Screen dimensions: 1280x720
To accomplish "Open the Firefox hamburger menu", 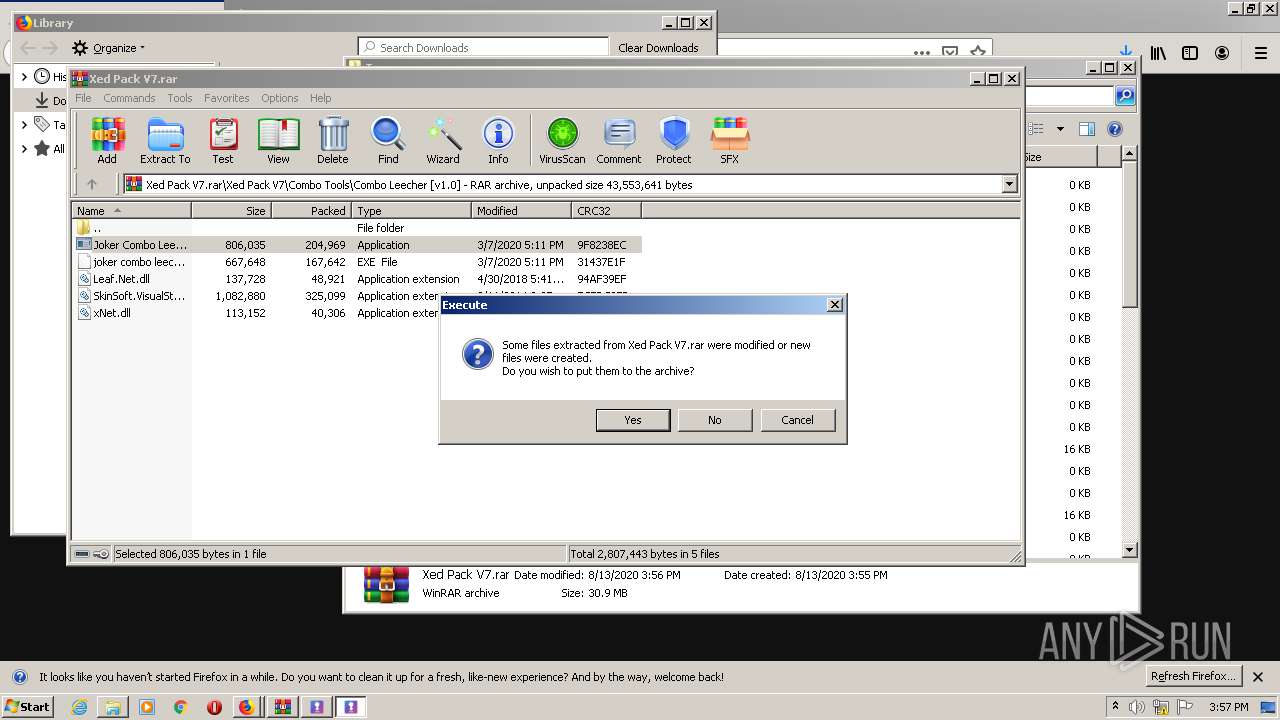I will (1261, 53).
